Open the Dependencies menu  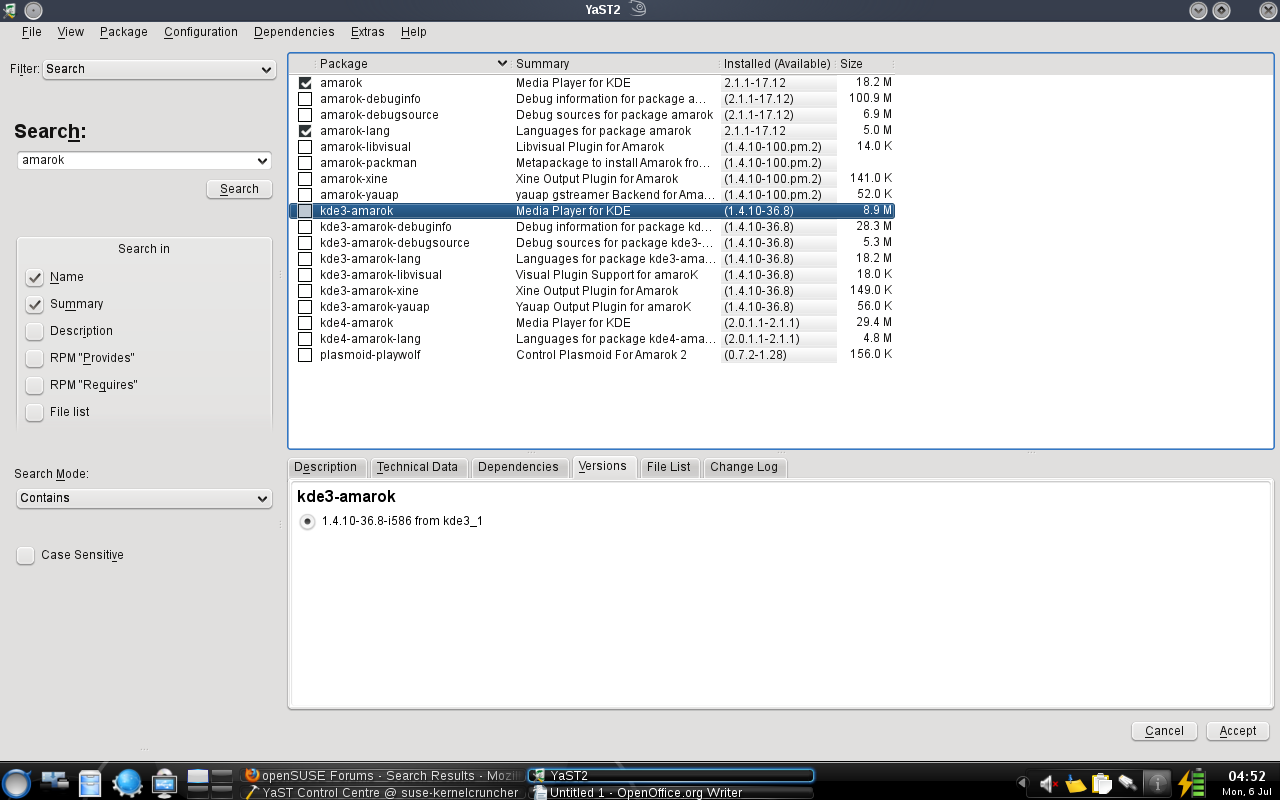(294, 32)
